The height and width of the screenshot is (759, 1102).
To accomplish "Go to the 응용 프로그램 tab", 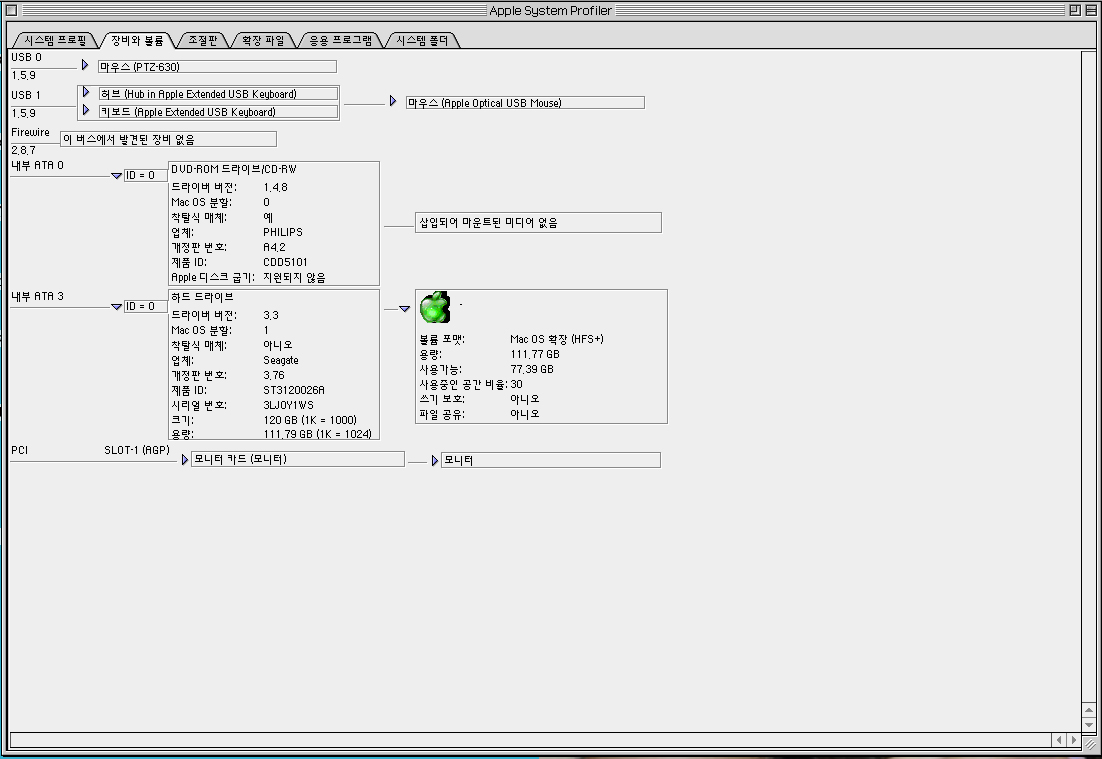I will (340, 40).
